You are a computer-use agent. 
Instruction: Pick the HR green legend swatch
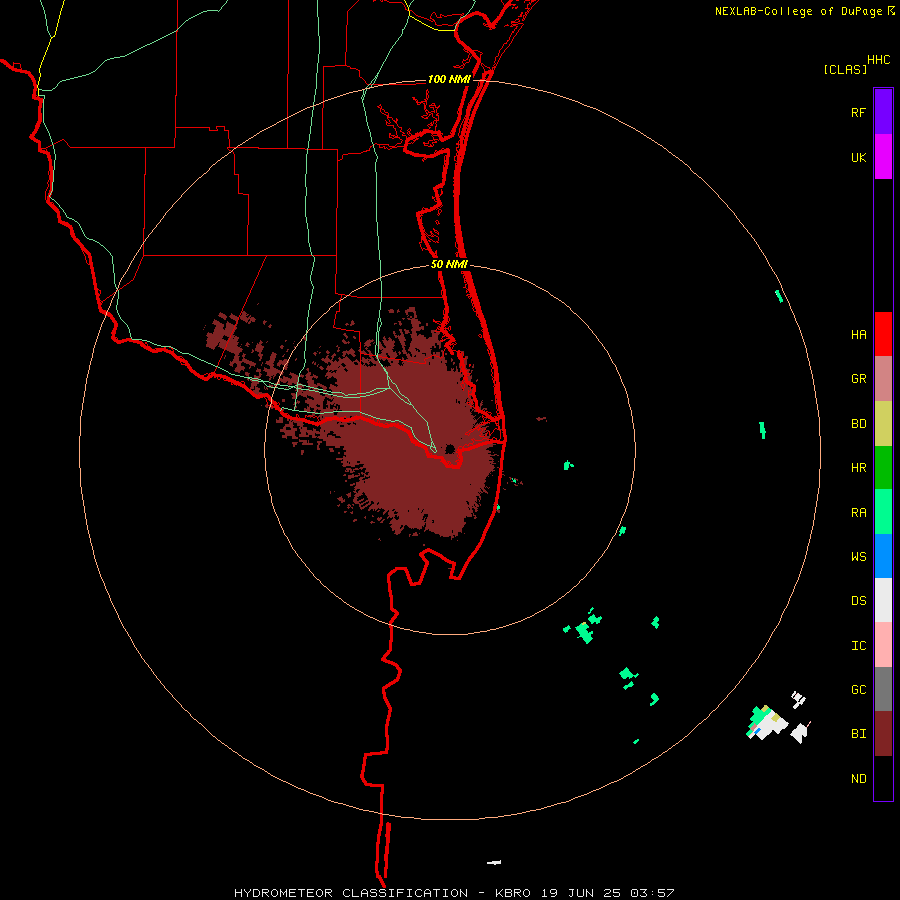click(883, 468)
